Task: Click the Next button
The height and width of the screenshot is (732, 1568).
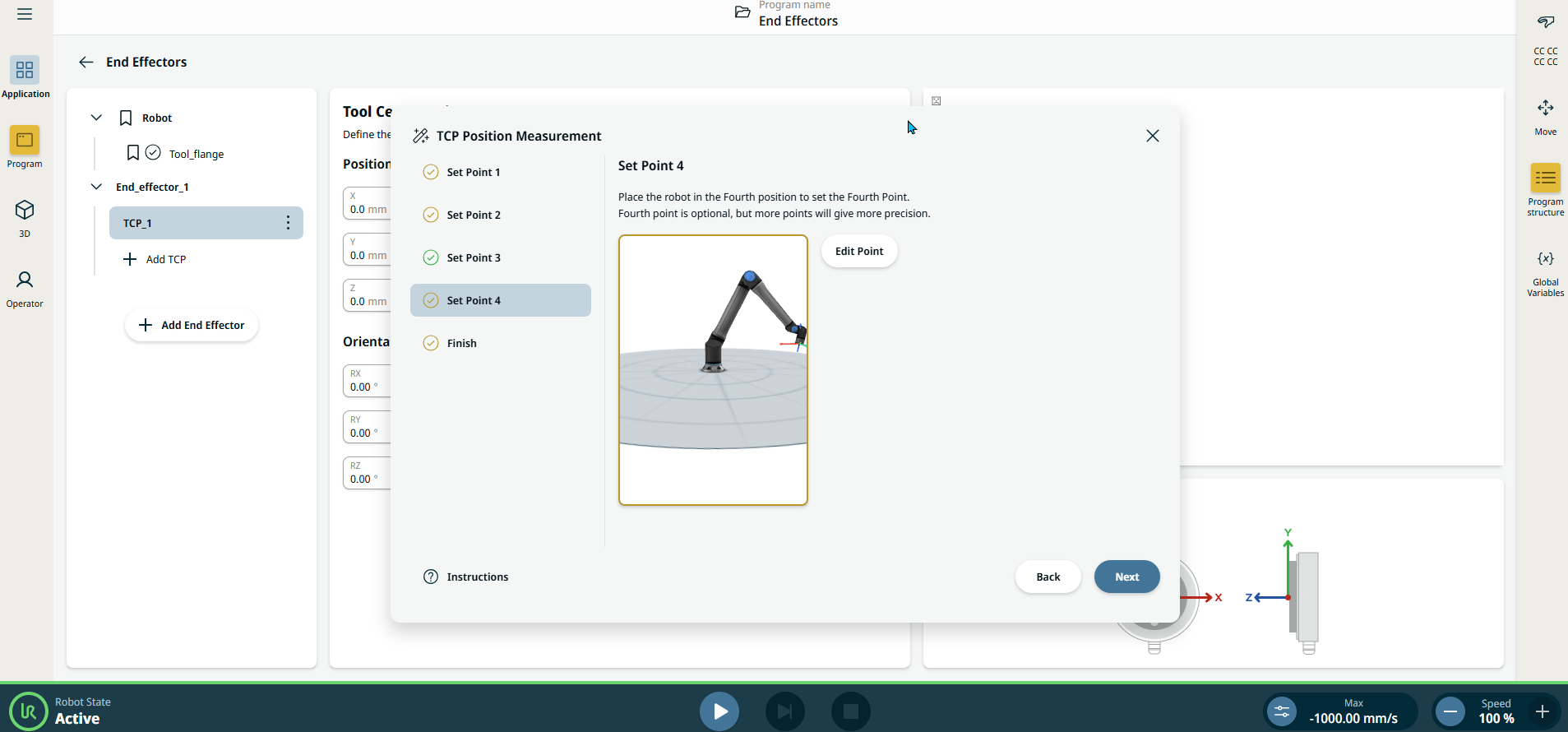Action: [1126, 577]
